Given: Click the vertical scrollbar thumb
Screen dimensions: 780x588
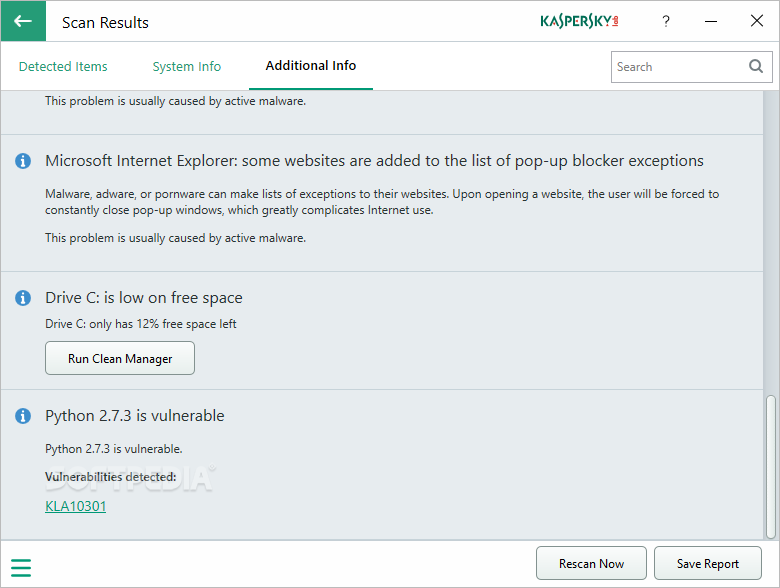Looking at the screenshot, I should [x=771, y=467].
